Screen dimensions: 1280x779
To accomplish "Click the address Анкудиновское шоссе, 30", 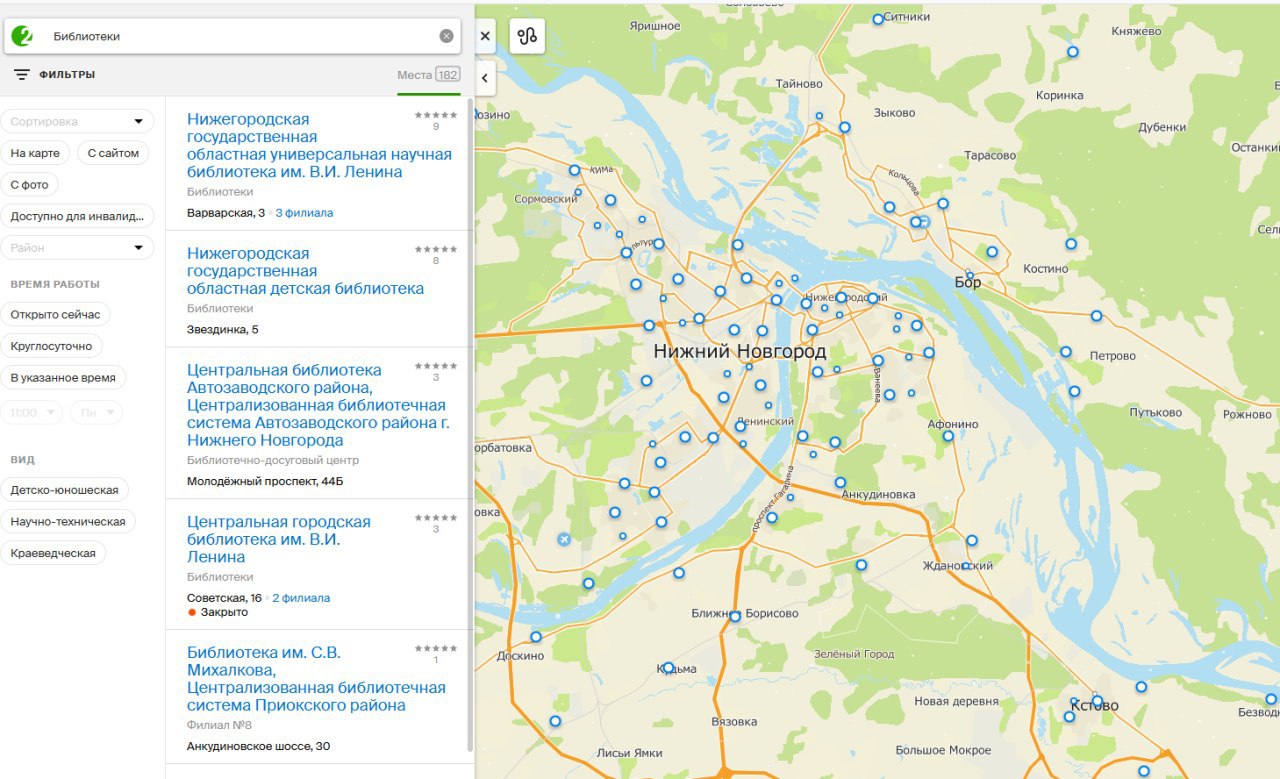I will [258, 746].
